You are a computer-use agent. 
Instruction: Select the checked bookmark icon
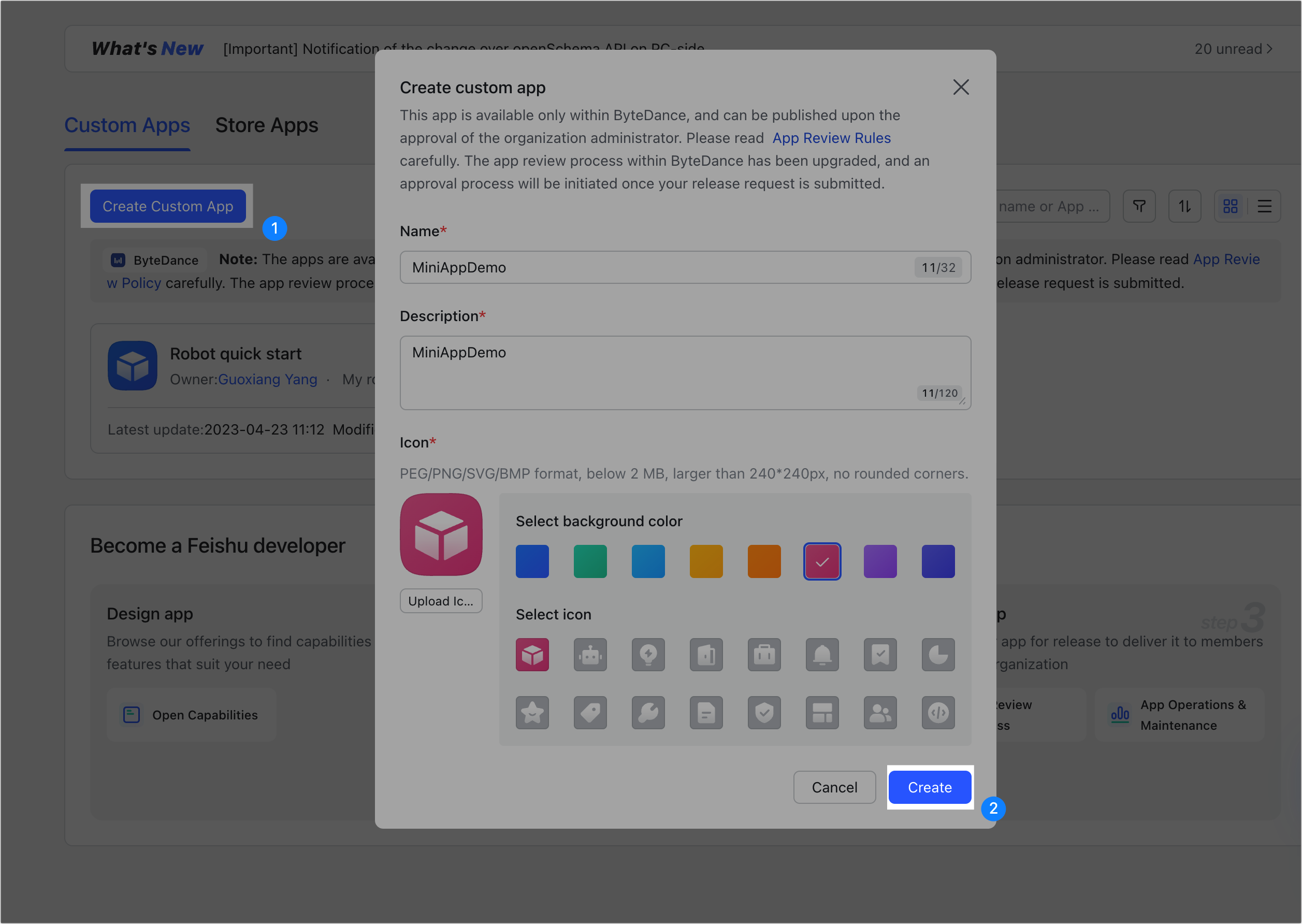tap(880, 654)
